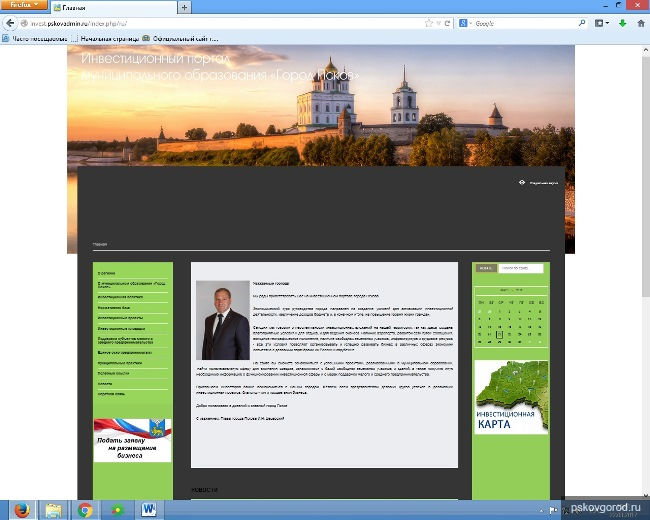Open 'О муниципальном образовании' menu item
Image resolution: width=650 pixels, height=520 pixels.
tap(132, 284)
